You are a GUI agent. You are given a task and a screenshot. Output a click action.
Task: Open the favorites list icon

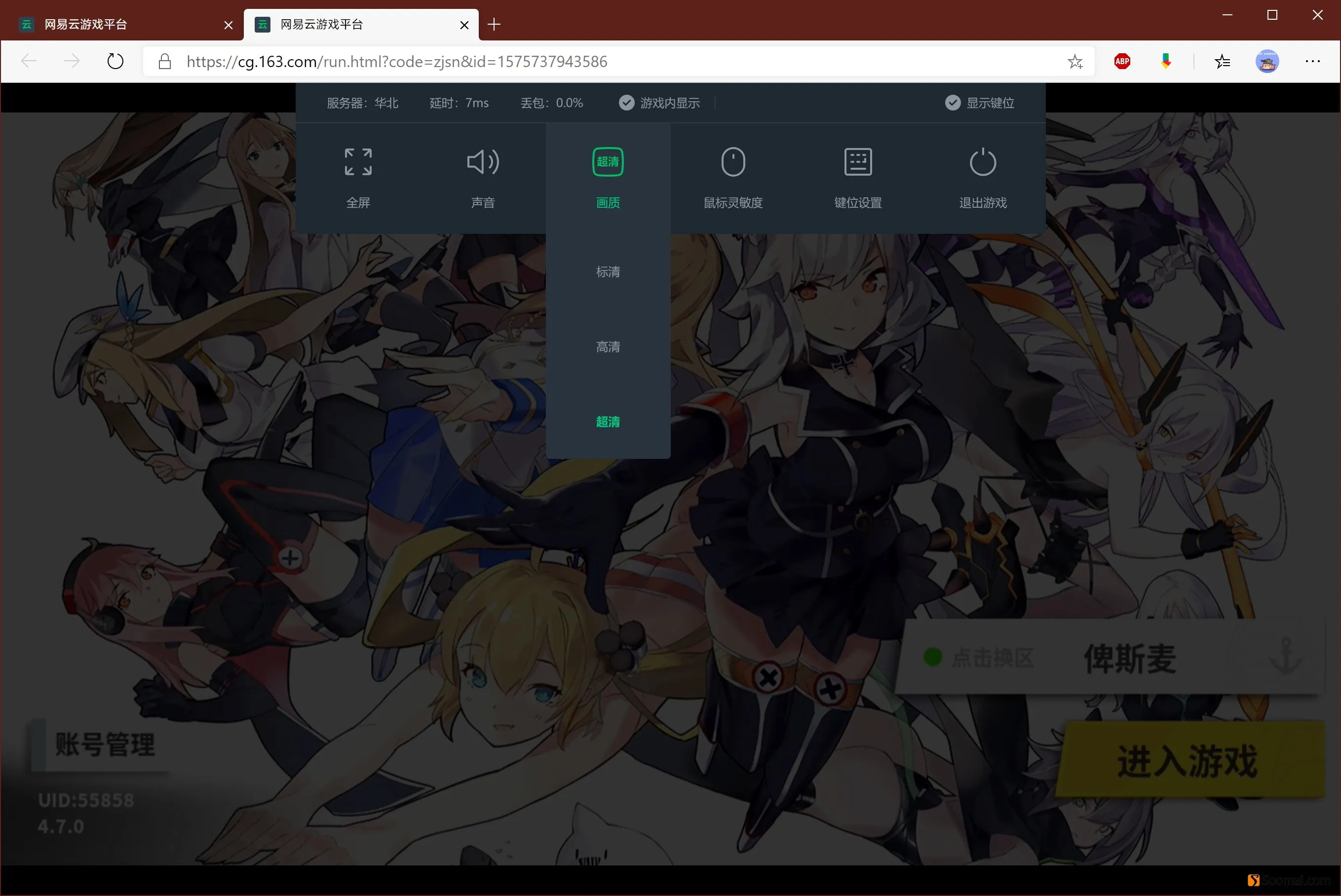coord(1222,61)
